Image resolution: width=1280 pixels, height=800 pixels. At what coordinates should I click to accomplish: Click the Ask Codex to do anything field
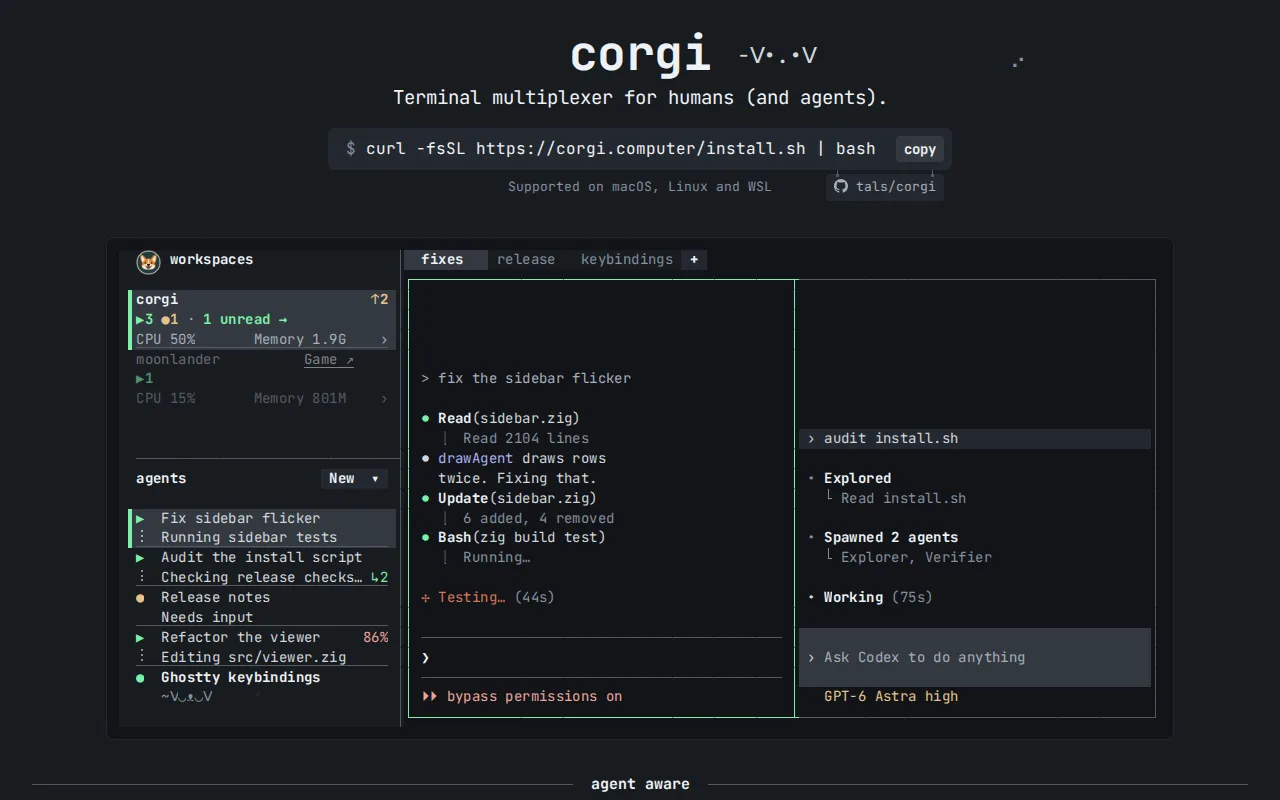pos(975,657)
